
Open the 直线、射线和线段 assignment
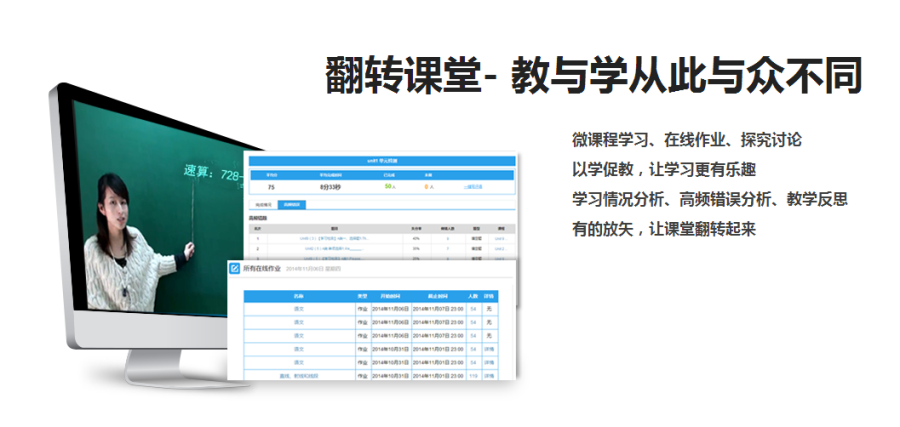click(298, 375)
